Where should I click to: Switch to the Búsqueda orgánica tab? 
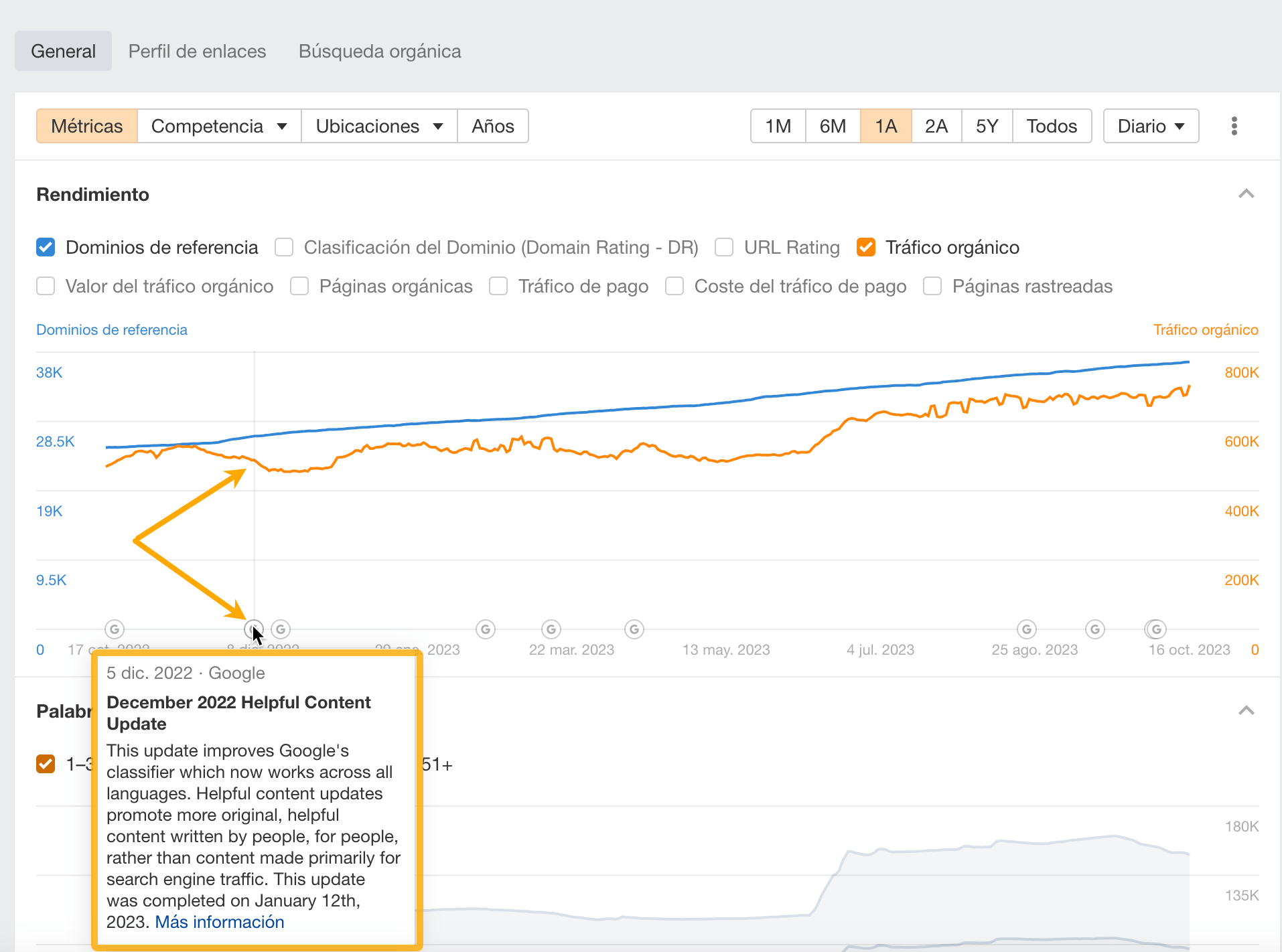379,51
